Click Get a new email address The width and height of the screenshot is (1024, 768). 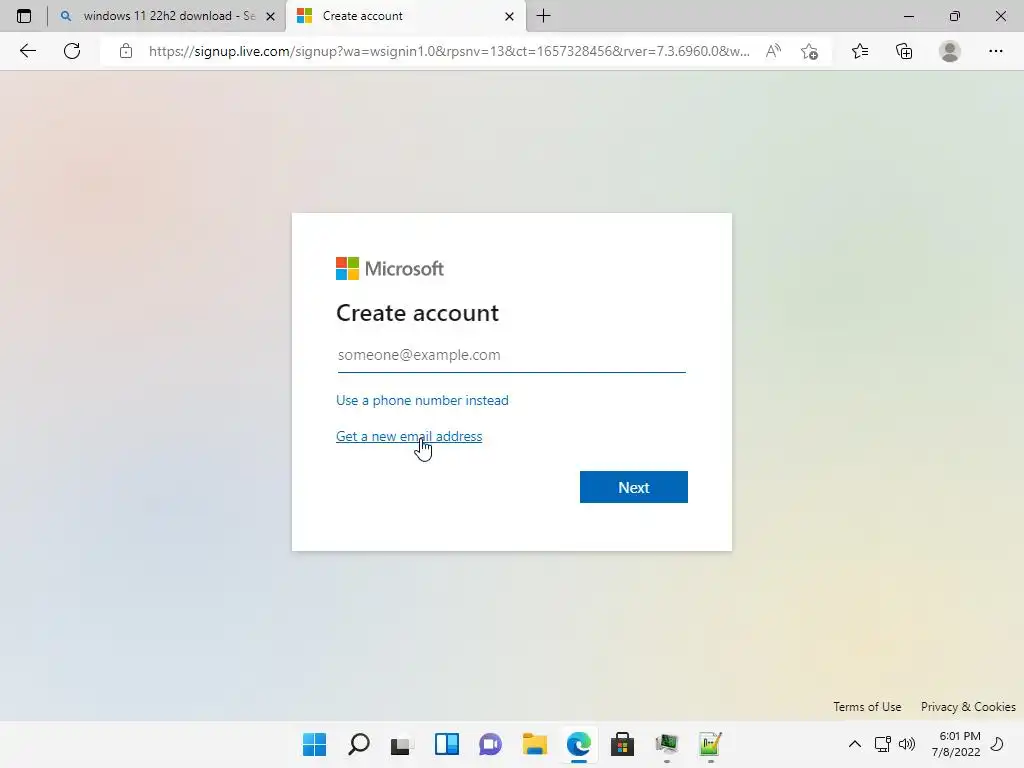pos(409,436)
